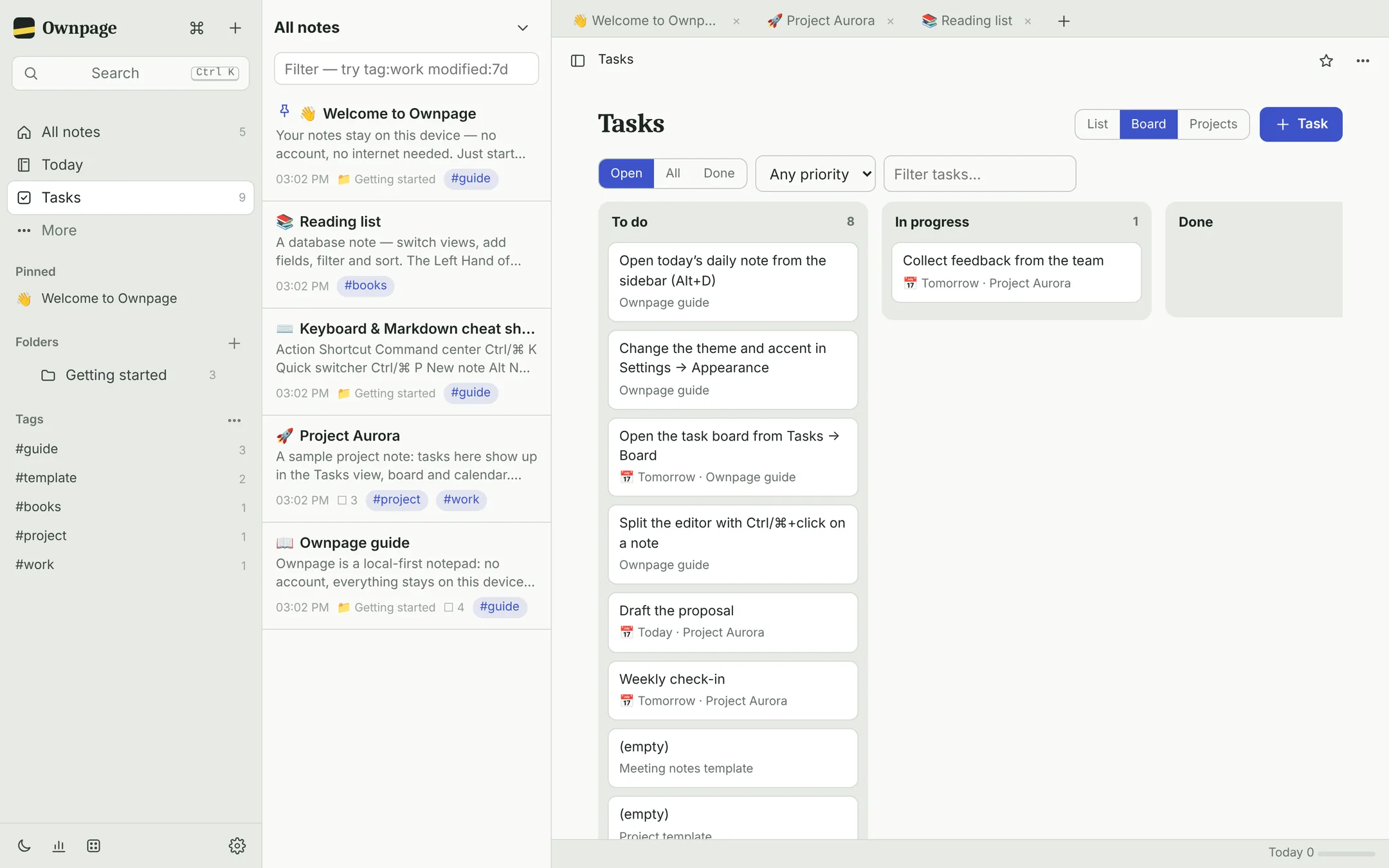Close the Reading list tab
The height and width of the screenshot is (868, 1389).
pyautogui.click(x=1028, y=21)
